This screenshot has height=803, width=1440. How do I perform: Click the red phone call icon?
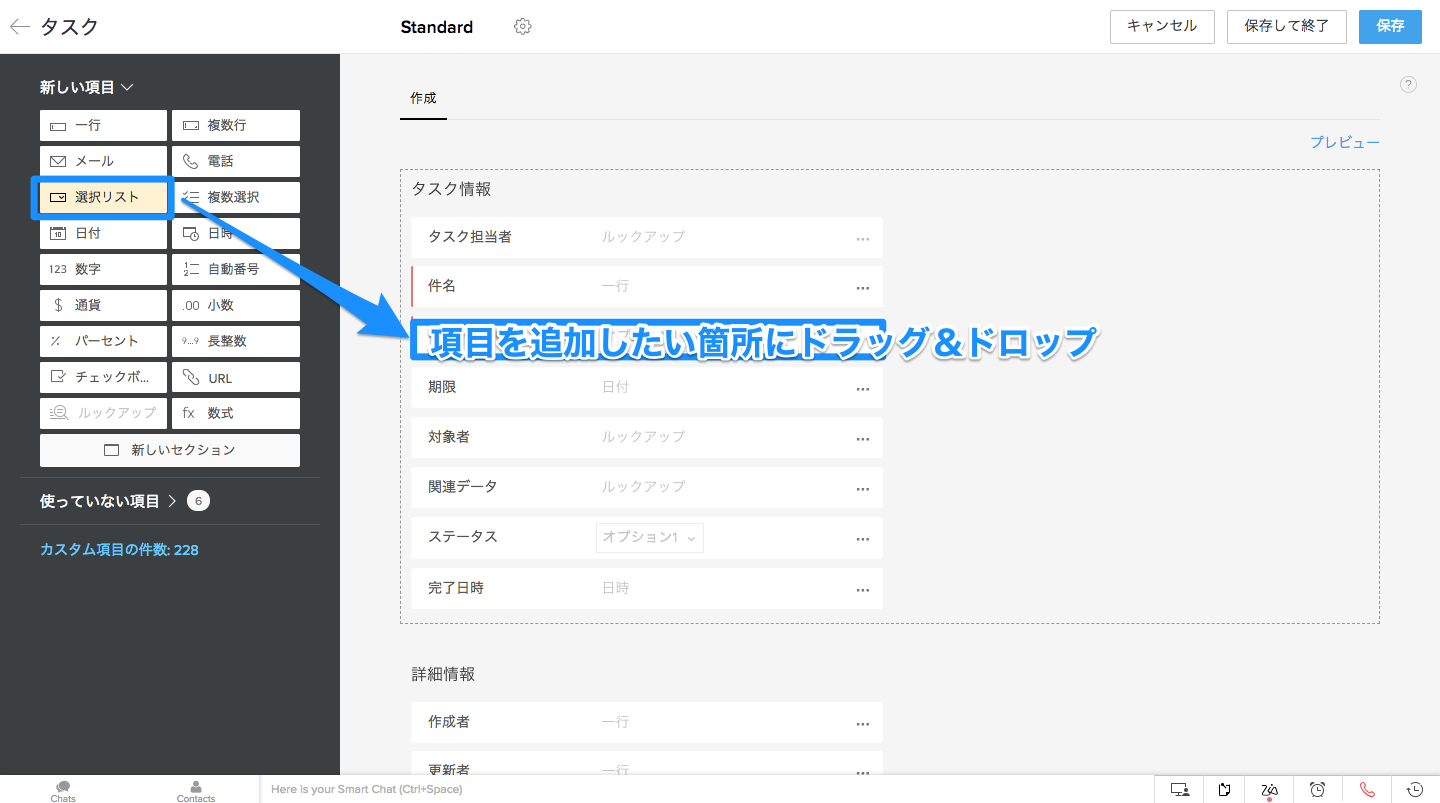[1367, 789]
